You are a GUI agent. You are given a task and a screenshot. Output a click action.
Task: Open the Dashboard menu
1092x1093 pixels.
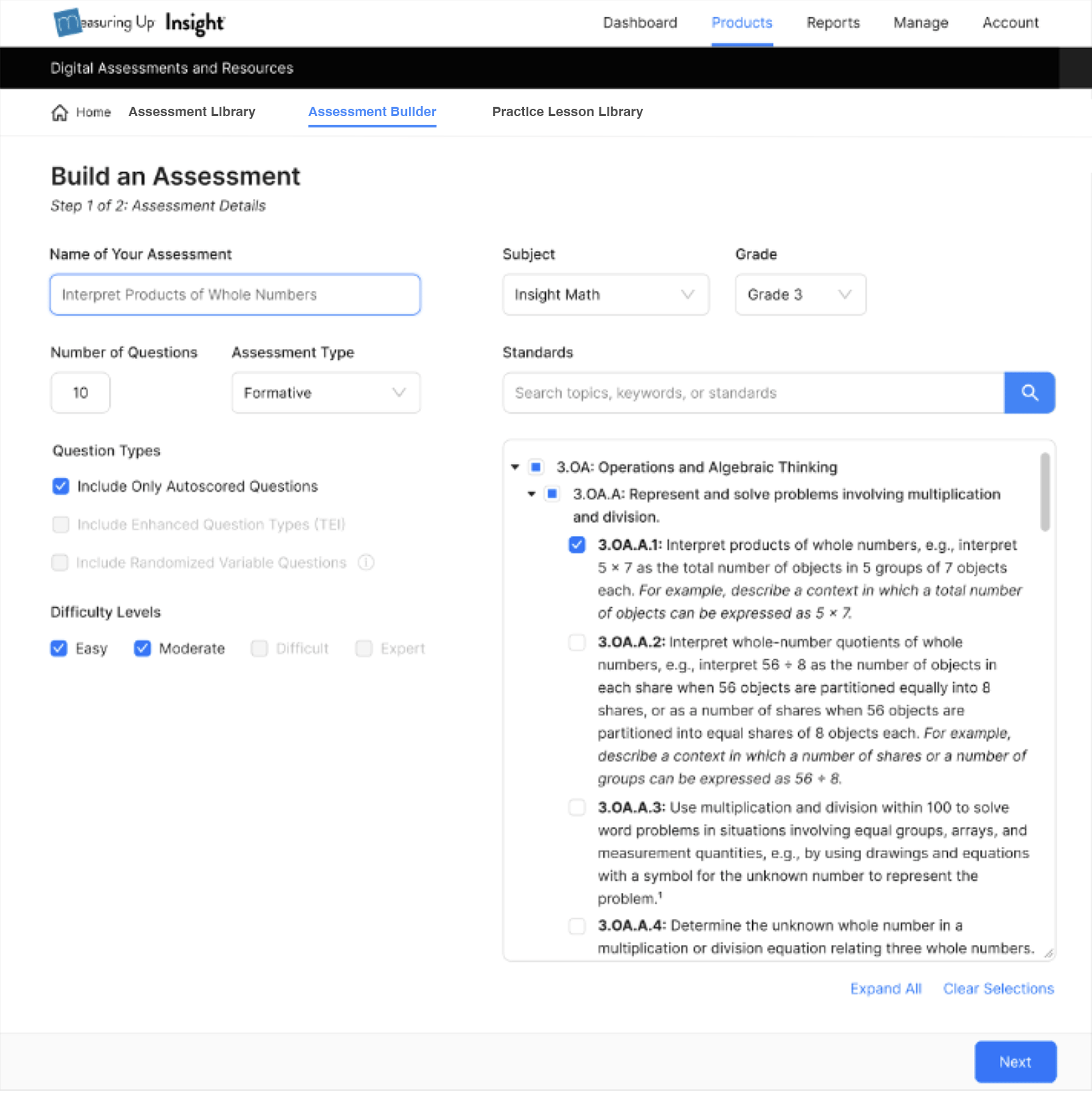640,23
